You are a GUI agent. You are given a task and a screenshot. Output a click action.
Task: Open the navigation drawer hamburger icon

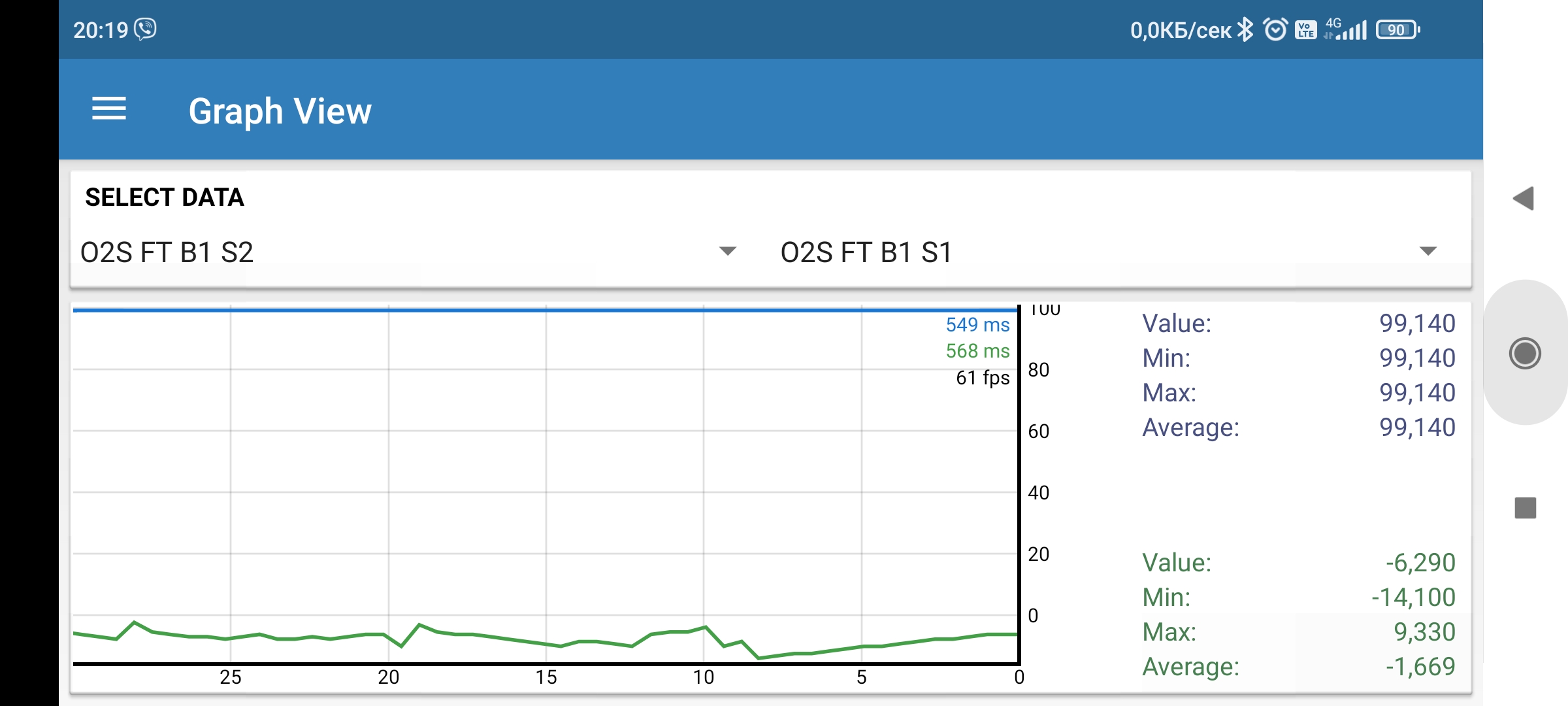(110, 109)
